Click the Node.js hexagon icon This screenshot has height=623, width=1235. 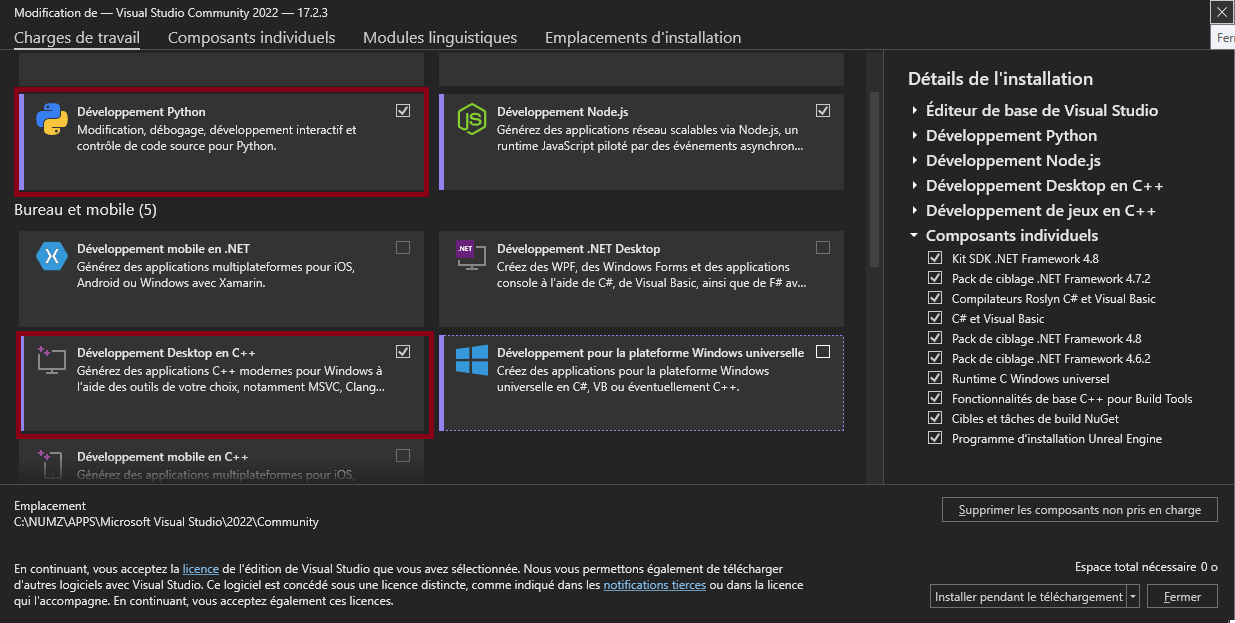pyautogui.click(x=471, y=118)
